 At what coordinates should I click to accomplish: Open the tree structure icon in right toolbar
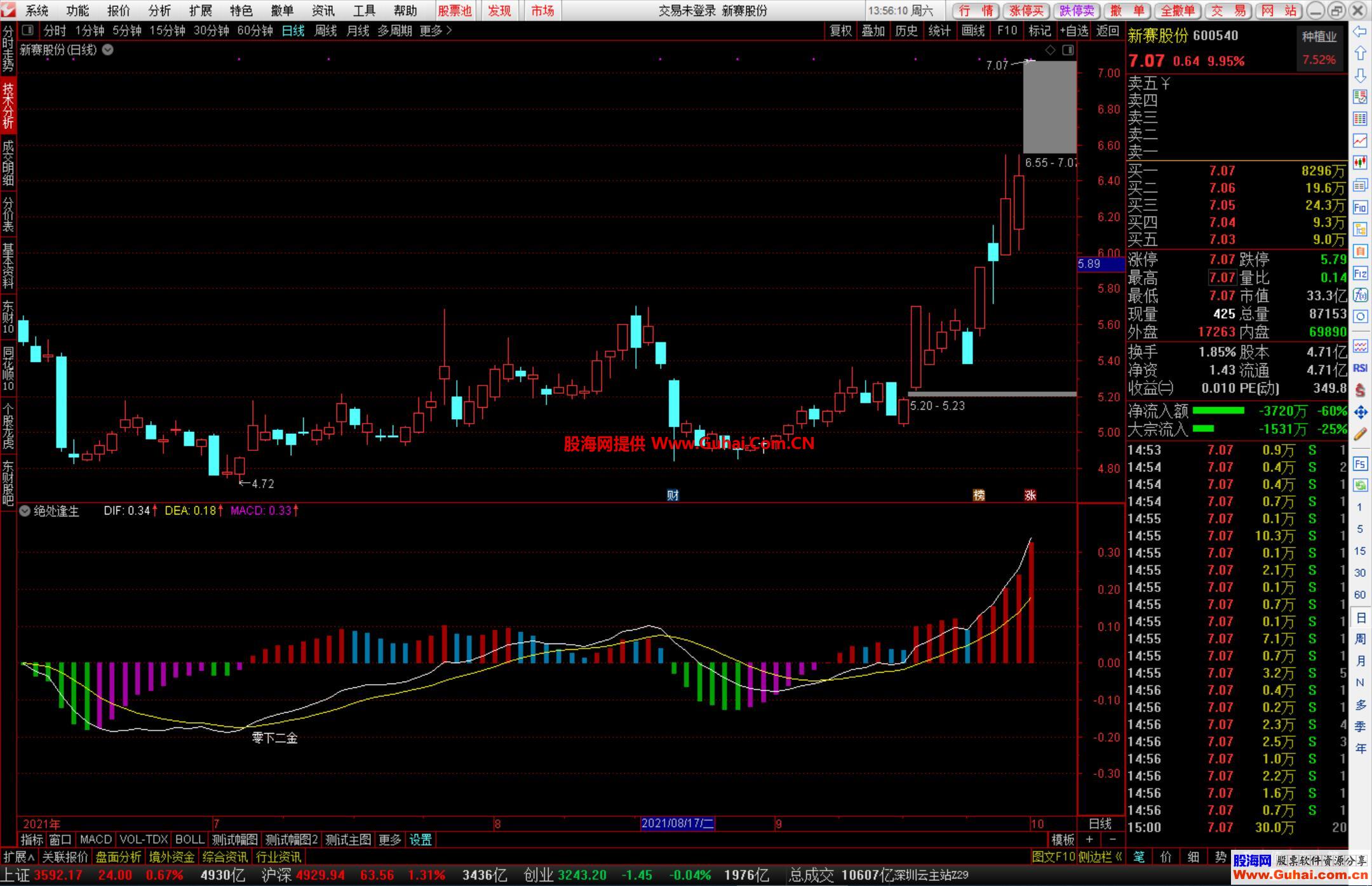(1360, 229)
